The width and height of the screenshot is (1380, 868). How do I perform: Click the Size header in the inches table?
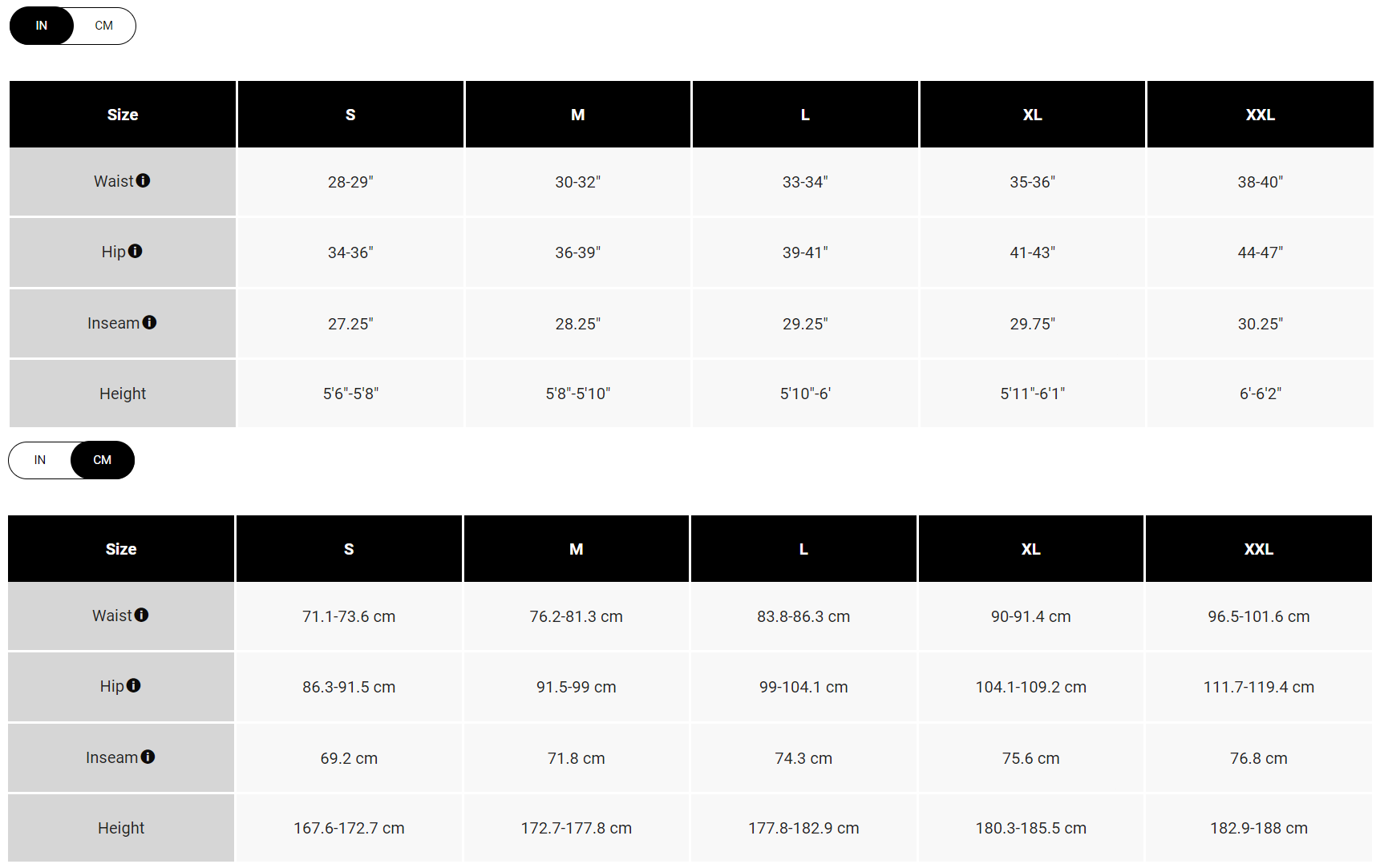click(x=123, y=115)
